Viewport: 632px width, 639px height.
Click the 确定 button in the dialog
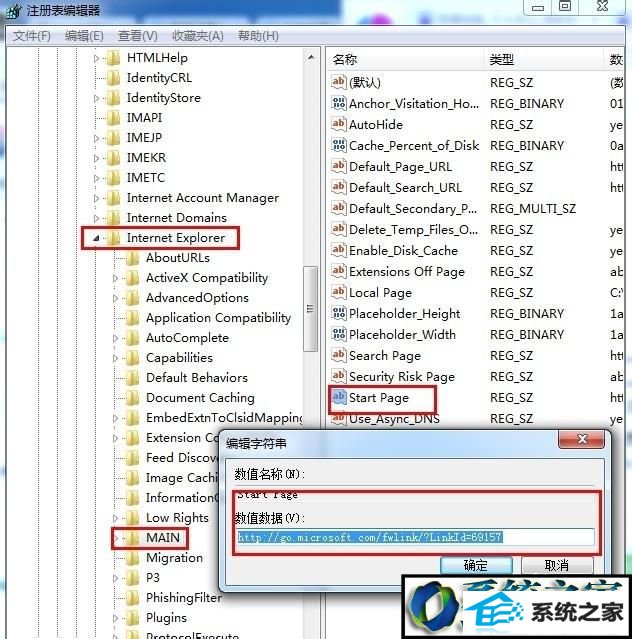(476, 565)
